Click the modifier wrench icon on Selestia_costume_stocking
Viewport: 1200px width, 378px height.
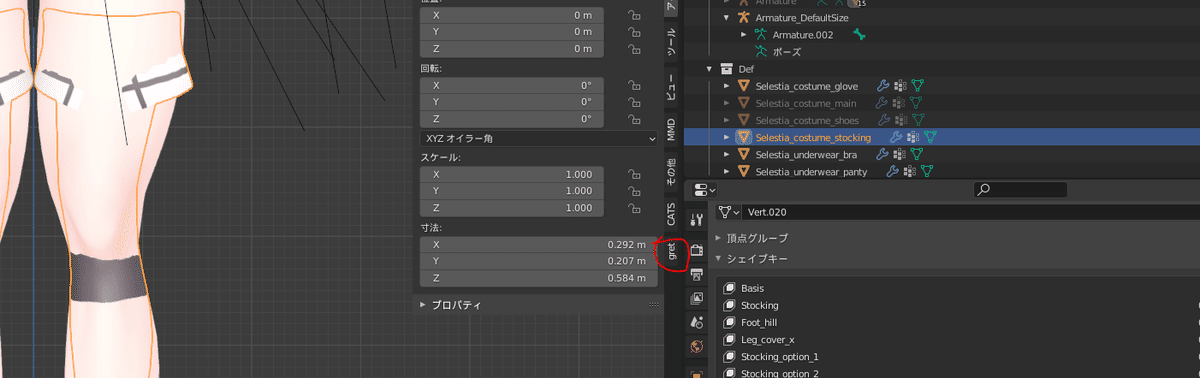pyautogui.click(x=896, y=137)
